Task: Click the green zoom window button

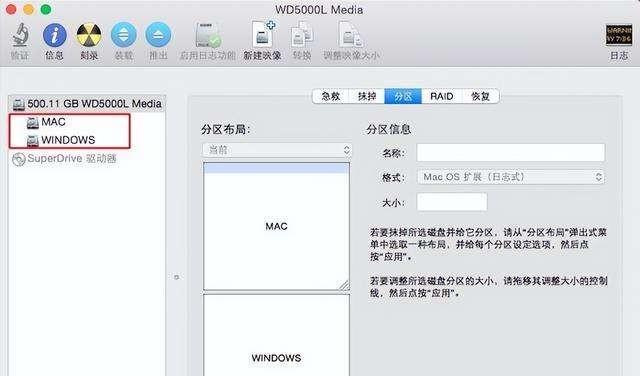Action: 46,9
